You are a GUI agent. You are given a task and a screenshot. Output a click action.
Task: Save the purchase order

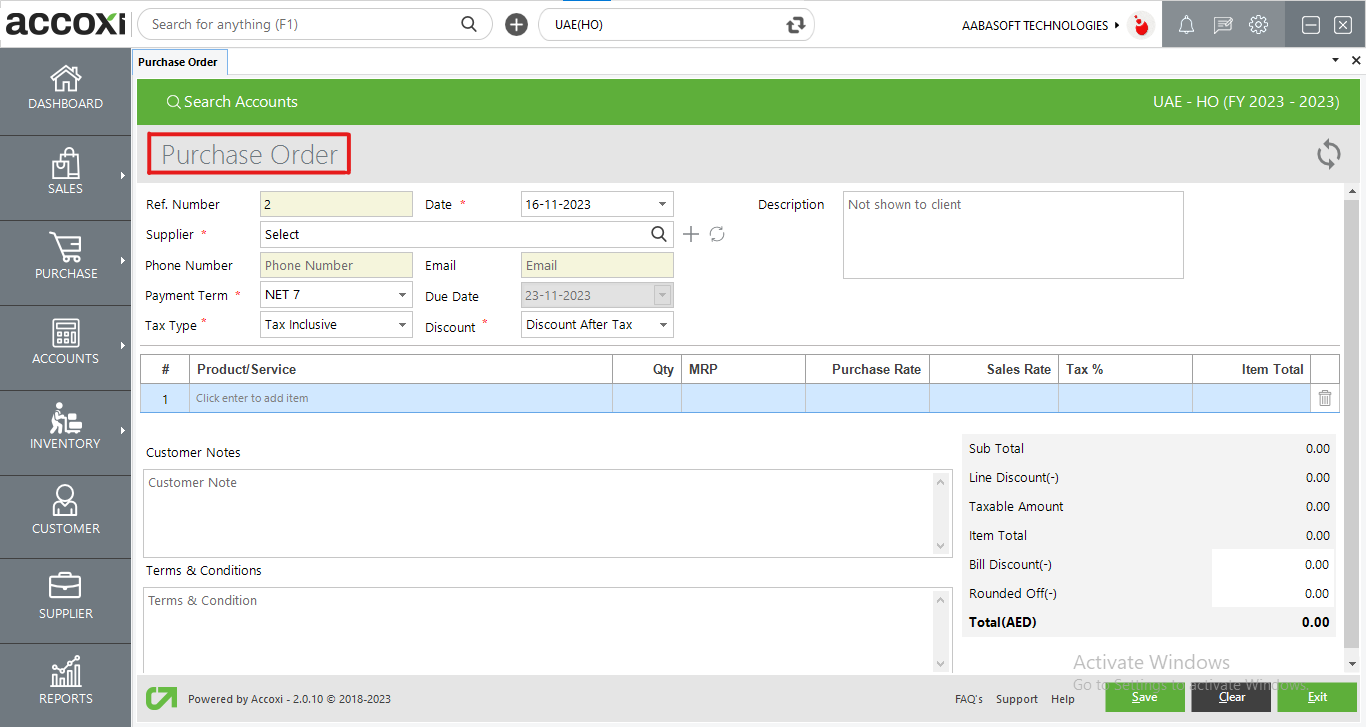click(1144, 697)
